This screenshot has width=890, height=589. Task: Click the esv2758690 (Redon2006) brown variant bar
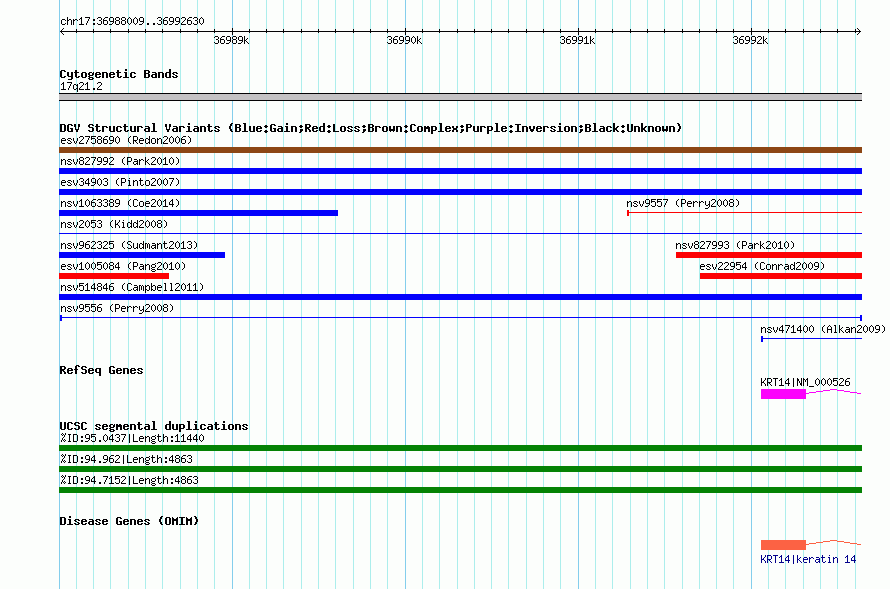point(460,150)
